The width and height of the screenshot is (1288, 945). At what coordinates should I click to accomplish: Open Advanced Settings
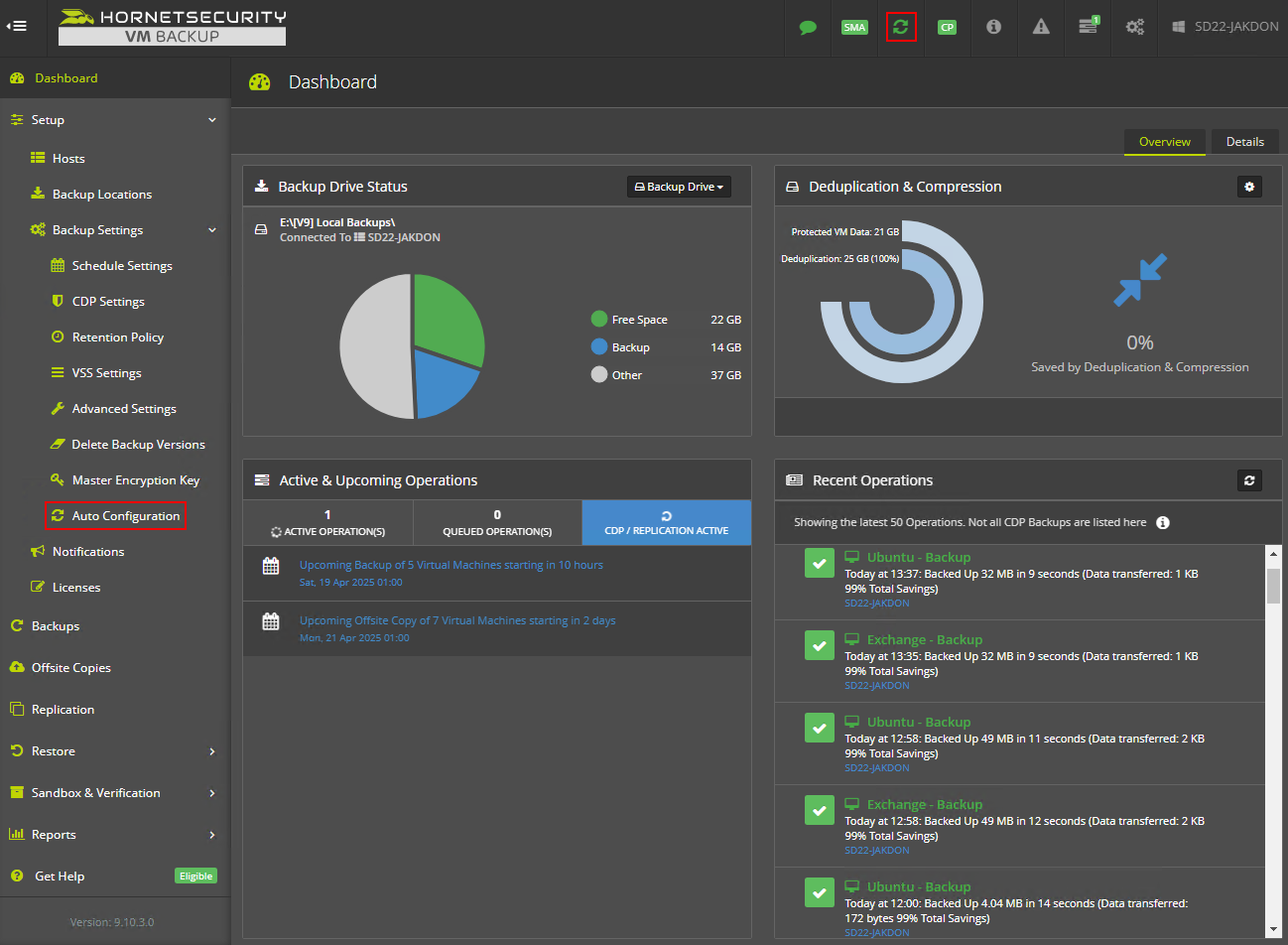click(x=124, y=409)
